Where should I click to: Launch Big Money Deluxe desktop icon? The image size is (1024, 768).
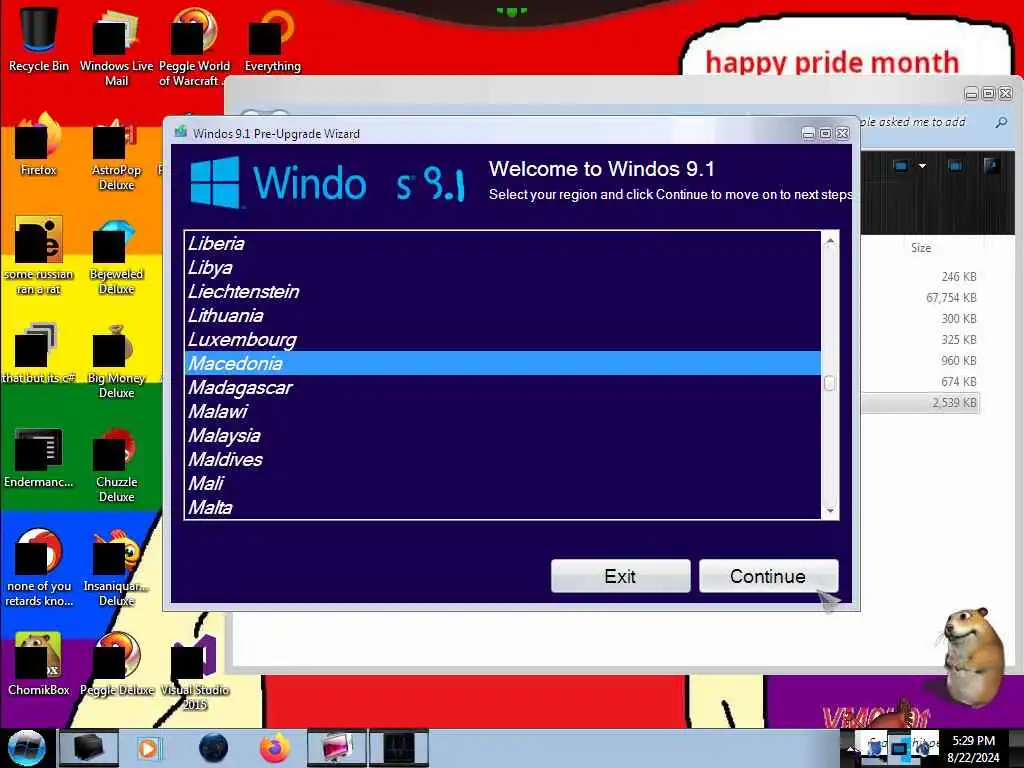point(116,360)
